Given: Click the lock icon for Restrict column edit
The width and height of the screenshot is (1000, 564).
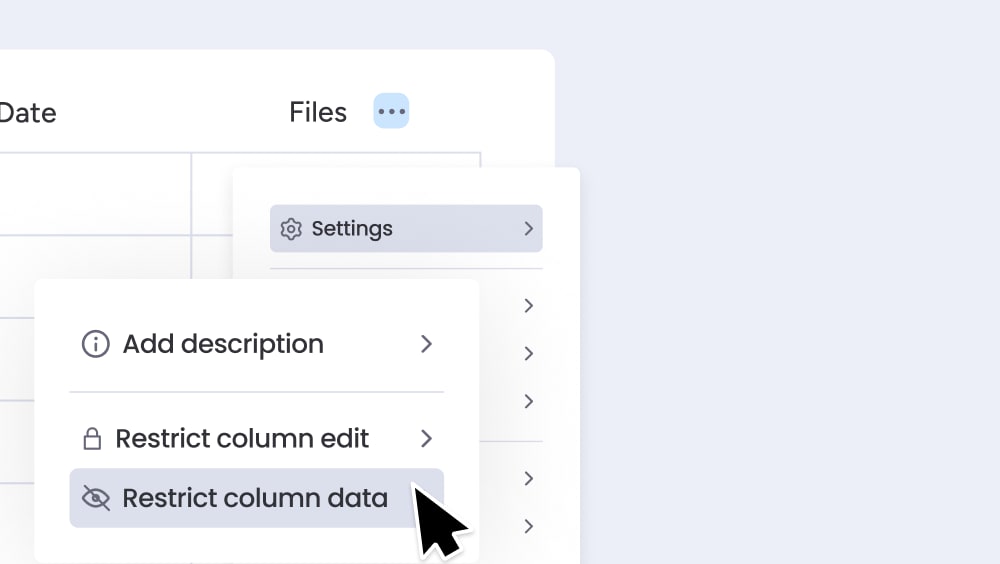Looking at the screenshot, I should coord(92,439).
